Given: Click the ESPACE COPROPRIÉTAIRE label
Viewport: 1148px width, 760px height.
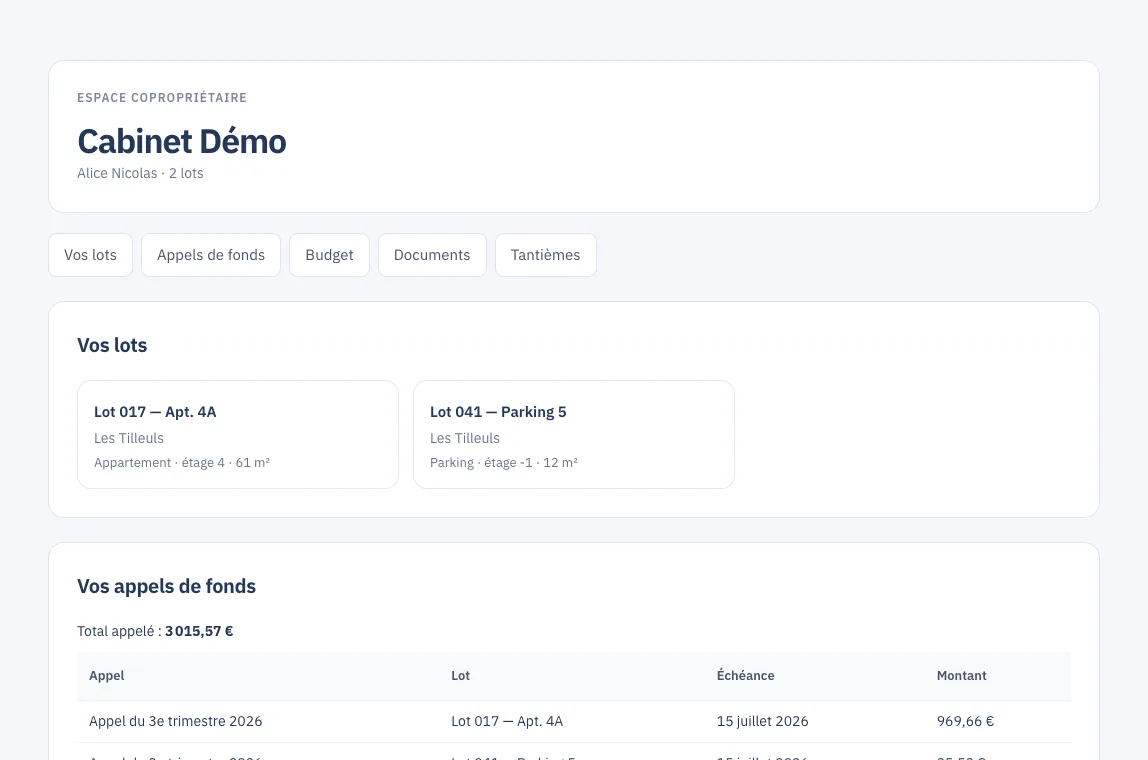Looking at the screenshot, I should (x=162, y=98).
